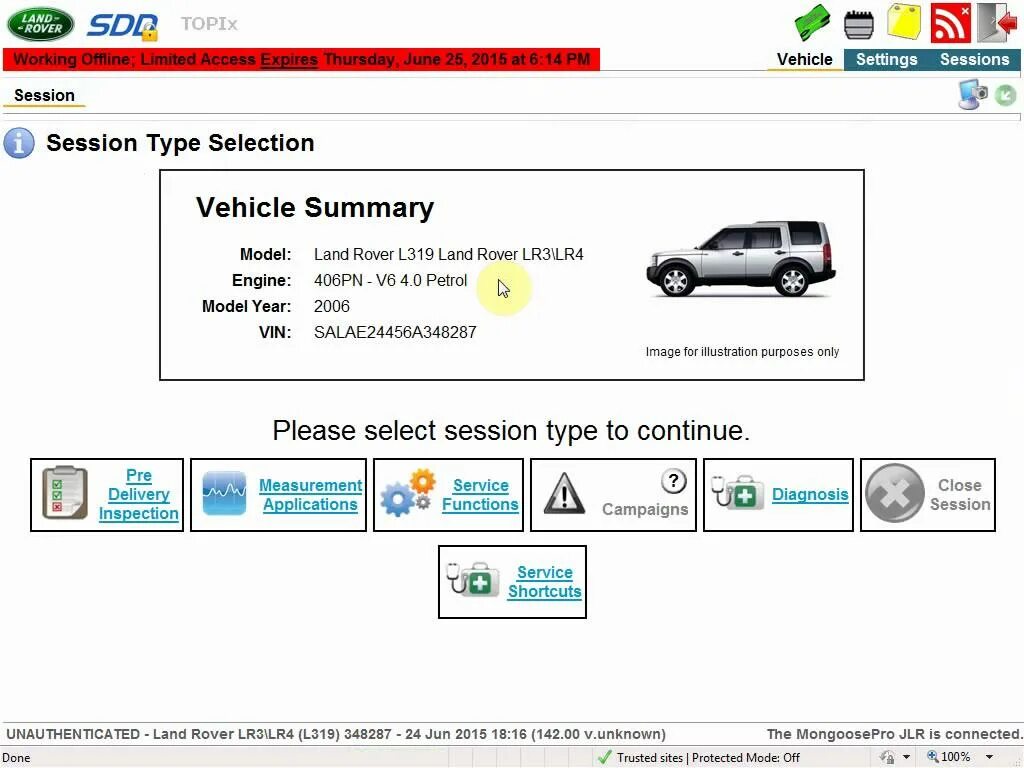Click the VIN value SALAE24456A348287
The image size is (1024, 768).
(x=395, y=332)
